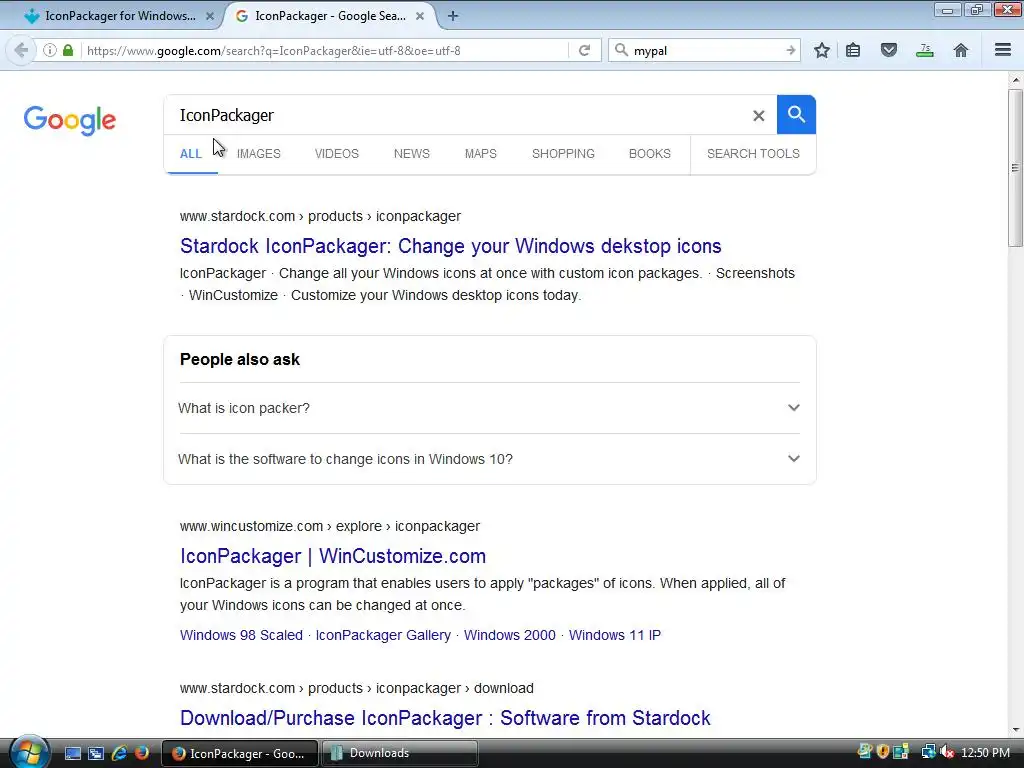Launch Internet Explorer from quick launch
This screenshot has width=1024, height=768.
click(119, 753)
